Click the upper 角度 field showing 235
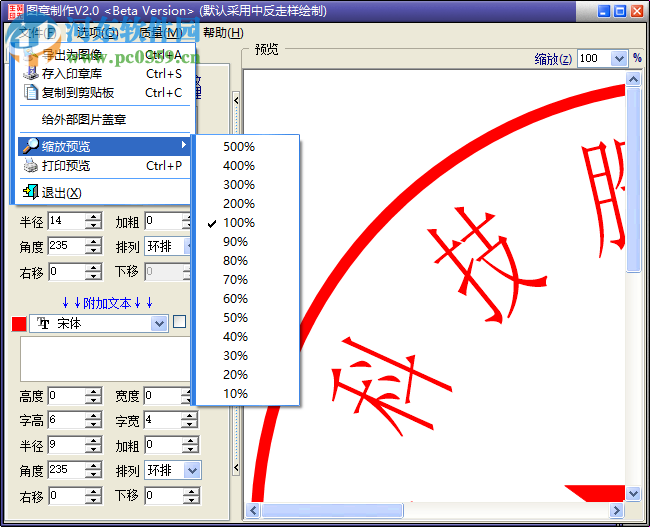This screenshot has height=527, width=650. tap(67, 246)
